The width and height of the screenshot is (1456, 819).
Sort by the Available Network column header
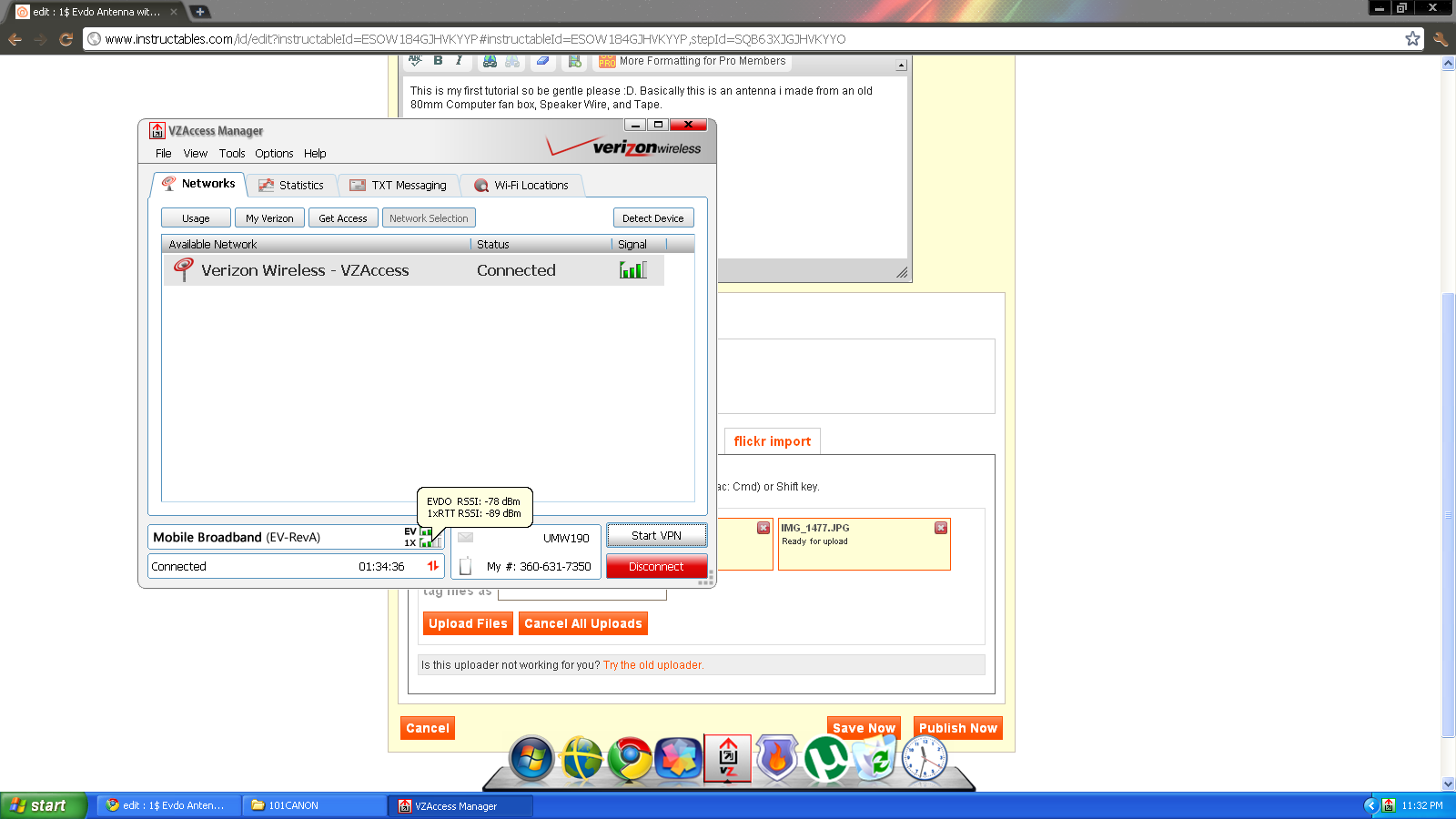coord(316,244)
